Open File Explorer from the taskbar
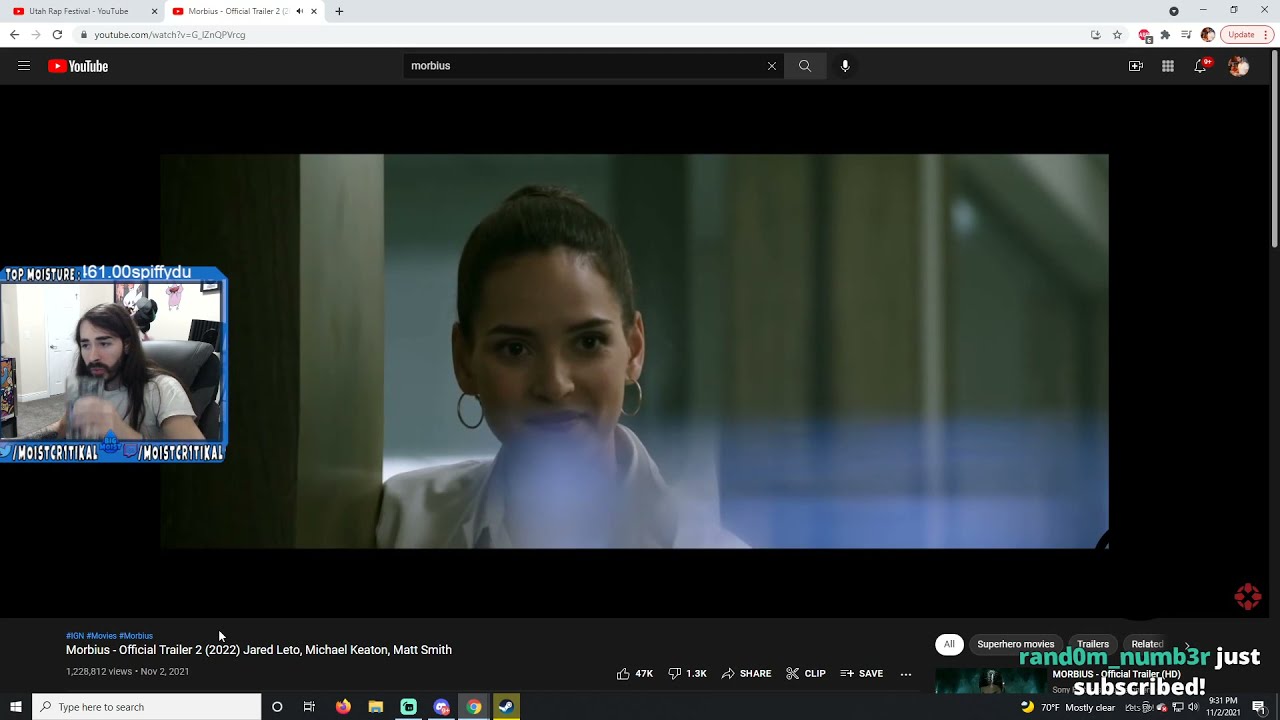The width and height of the screenshot is (1280, 720). pyautogui.click(x=376, y=707)
